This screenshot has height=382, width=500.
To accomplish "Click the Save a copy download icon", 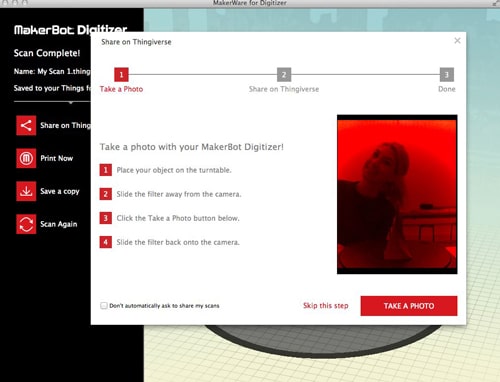I will [26, 191].
